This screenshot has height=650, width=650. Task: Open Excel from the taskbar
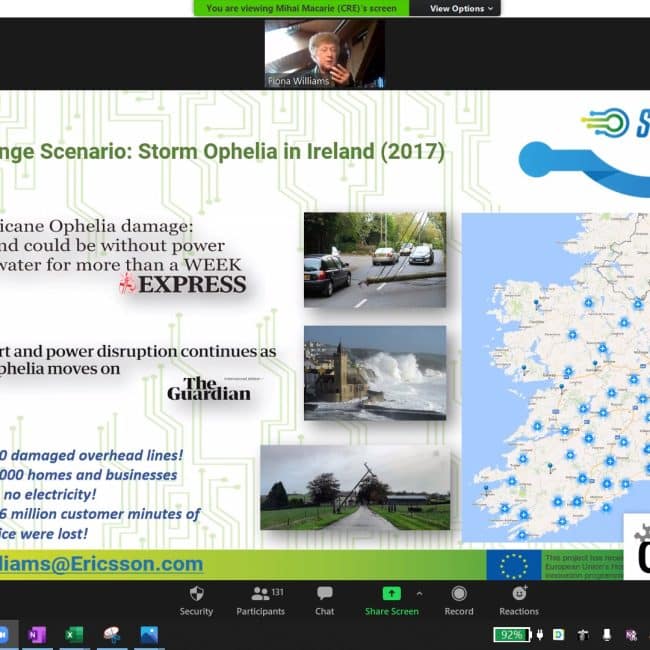pos(74,634)
